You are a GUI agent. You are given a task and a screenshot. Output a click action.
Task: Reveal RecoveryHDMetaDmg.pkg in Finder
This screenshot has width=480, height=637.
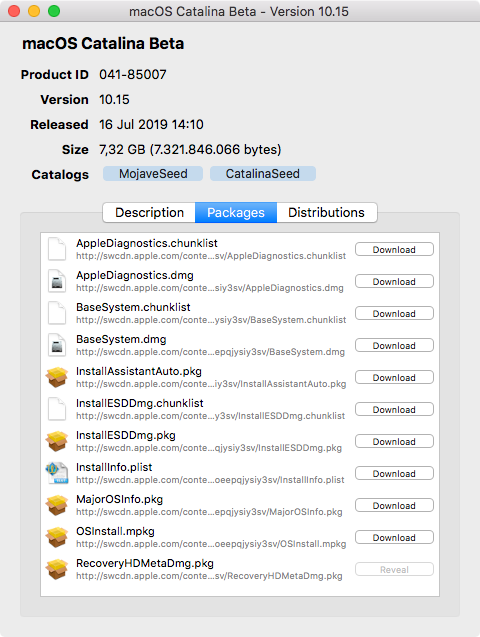(394, 570)
